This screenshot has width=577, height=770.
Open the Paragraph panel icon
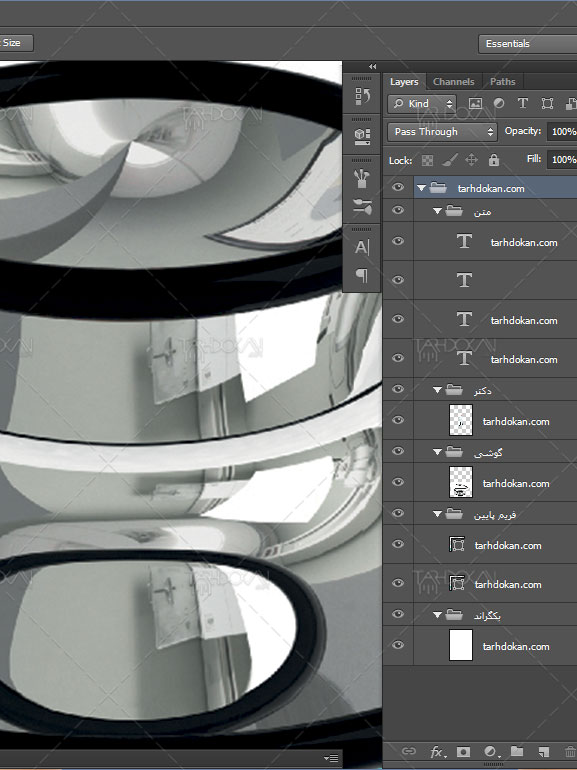(362, 275)
